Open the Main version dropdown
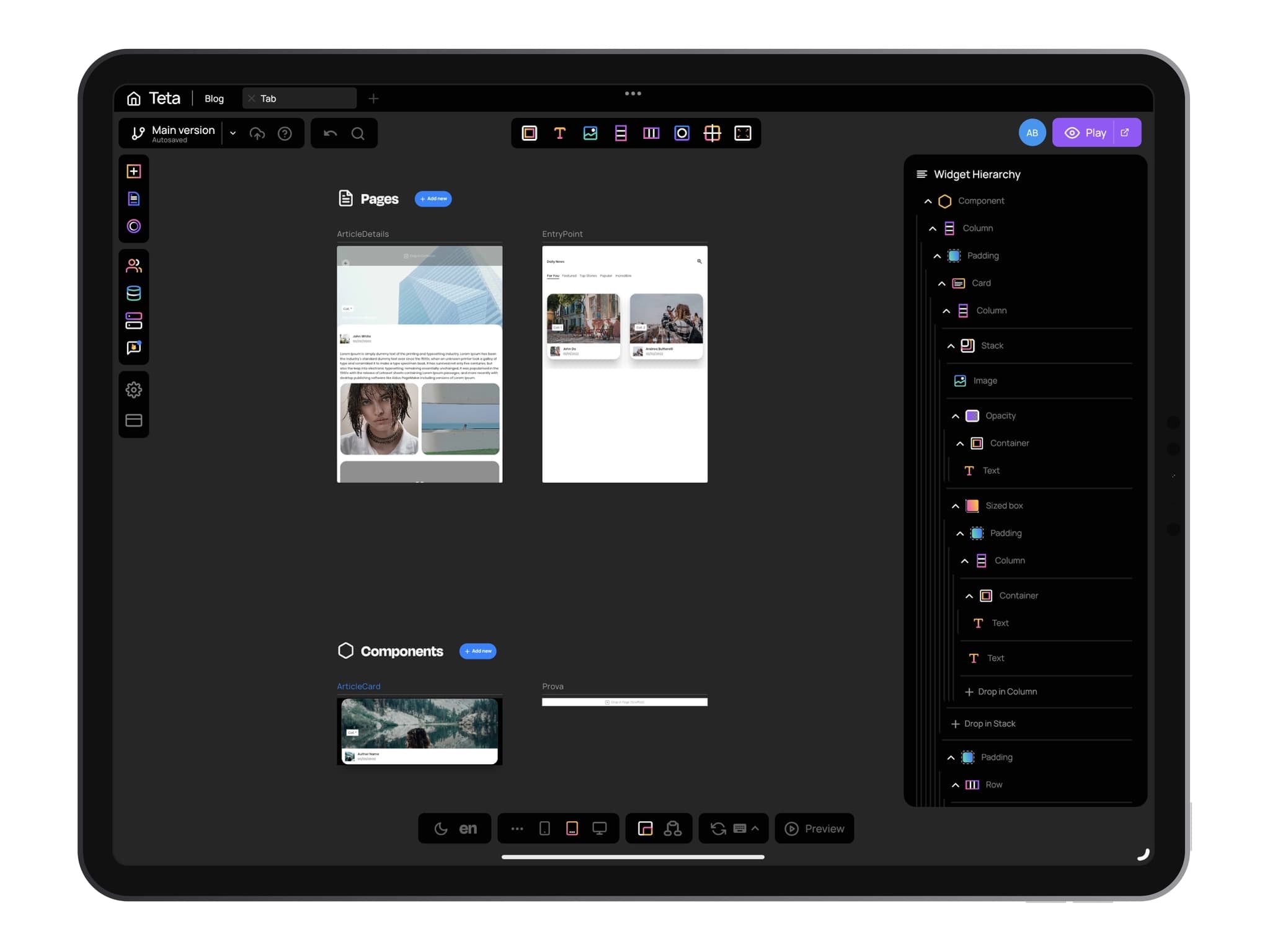Image resolution: width=1270 pixels, height=952 pixels. click(x=233, y=133)
